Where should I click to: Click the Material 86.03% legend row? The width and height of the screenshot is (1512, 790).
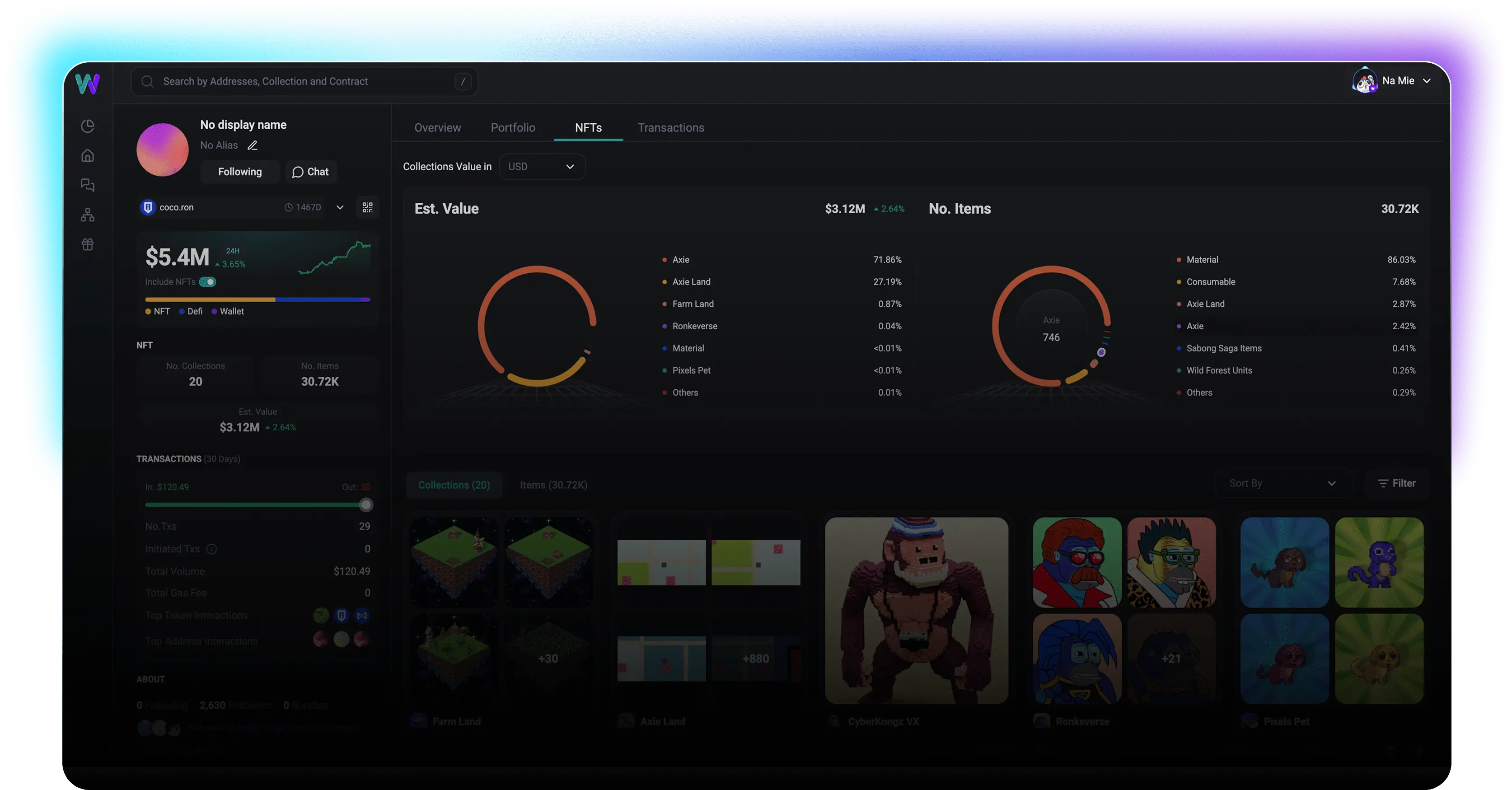[1296, 259]
